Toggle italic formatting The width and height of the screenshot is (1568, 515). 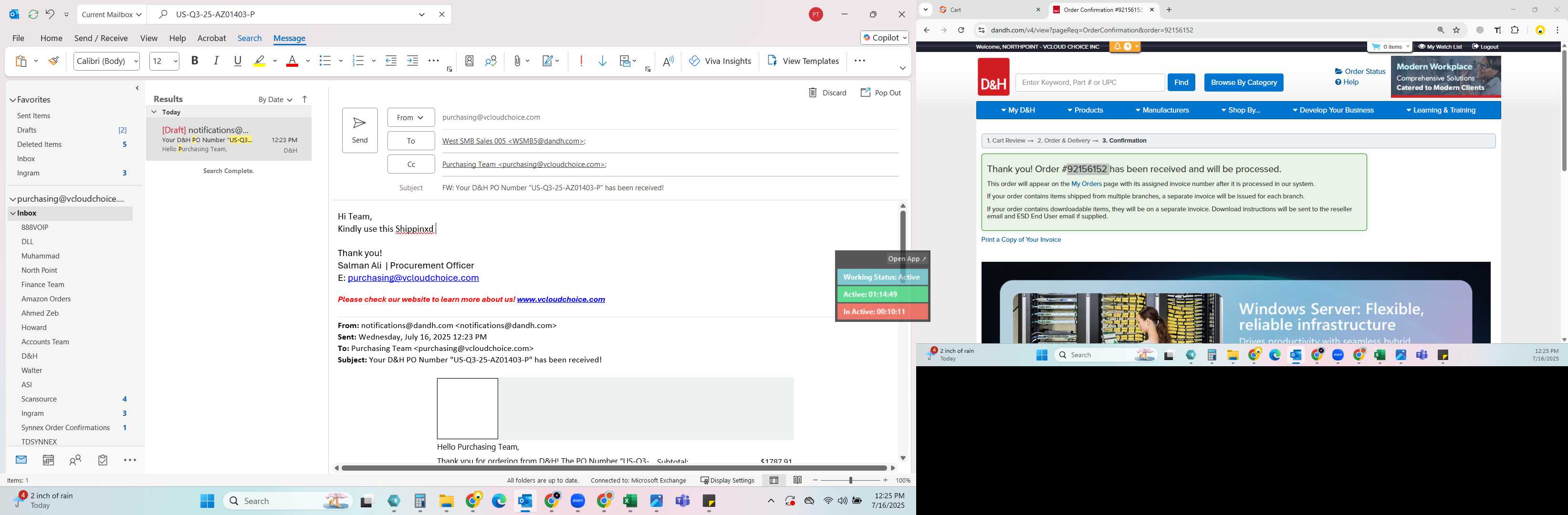pos(216,61)
